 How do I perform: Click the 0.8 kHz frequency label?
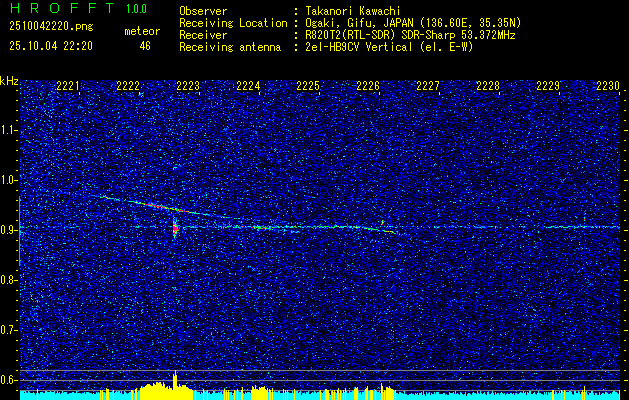[9, 280]
